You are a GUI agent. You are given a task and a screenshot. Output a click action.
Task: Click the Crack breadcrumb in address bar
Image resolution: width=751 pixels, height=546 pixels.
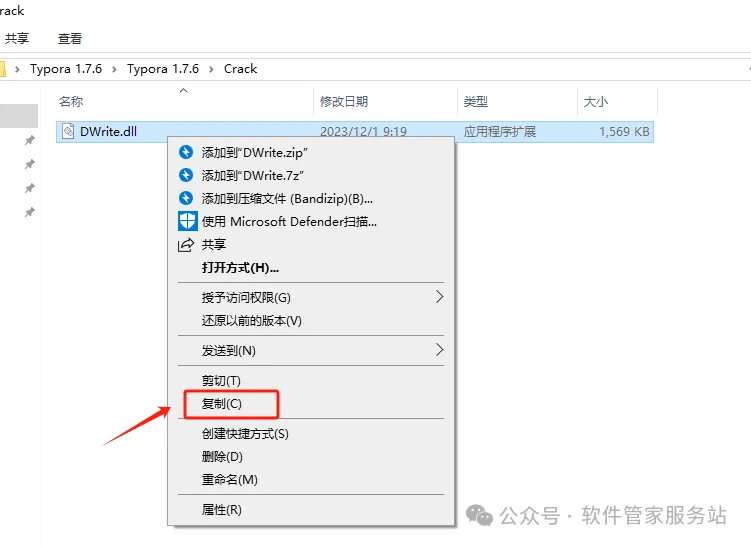click(240, 69)
